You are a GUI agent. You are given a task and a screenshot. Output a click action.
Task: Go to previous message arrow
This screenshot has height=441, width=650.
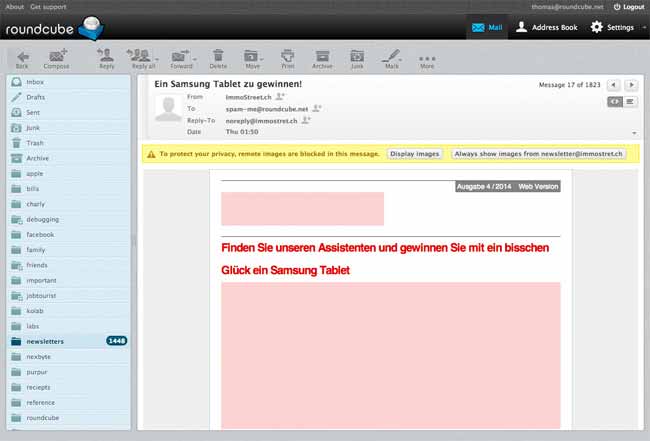613,85
